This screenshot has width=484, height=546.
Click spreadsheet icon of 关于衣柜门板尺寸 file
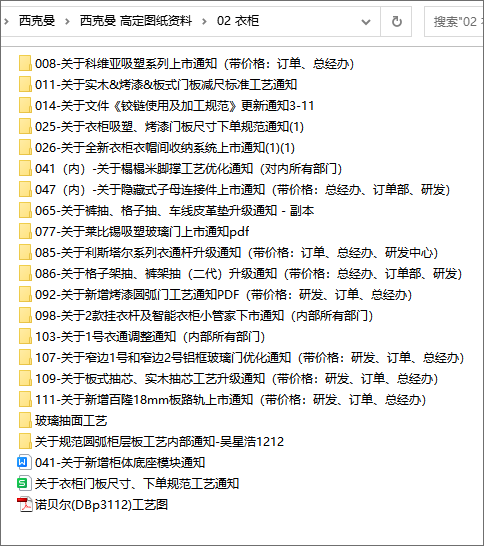click(24, 483)
